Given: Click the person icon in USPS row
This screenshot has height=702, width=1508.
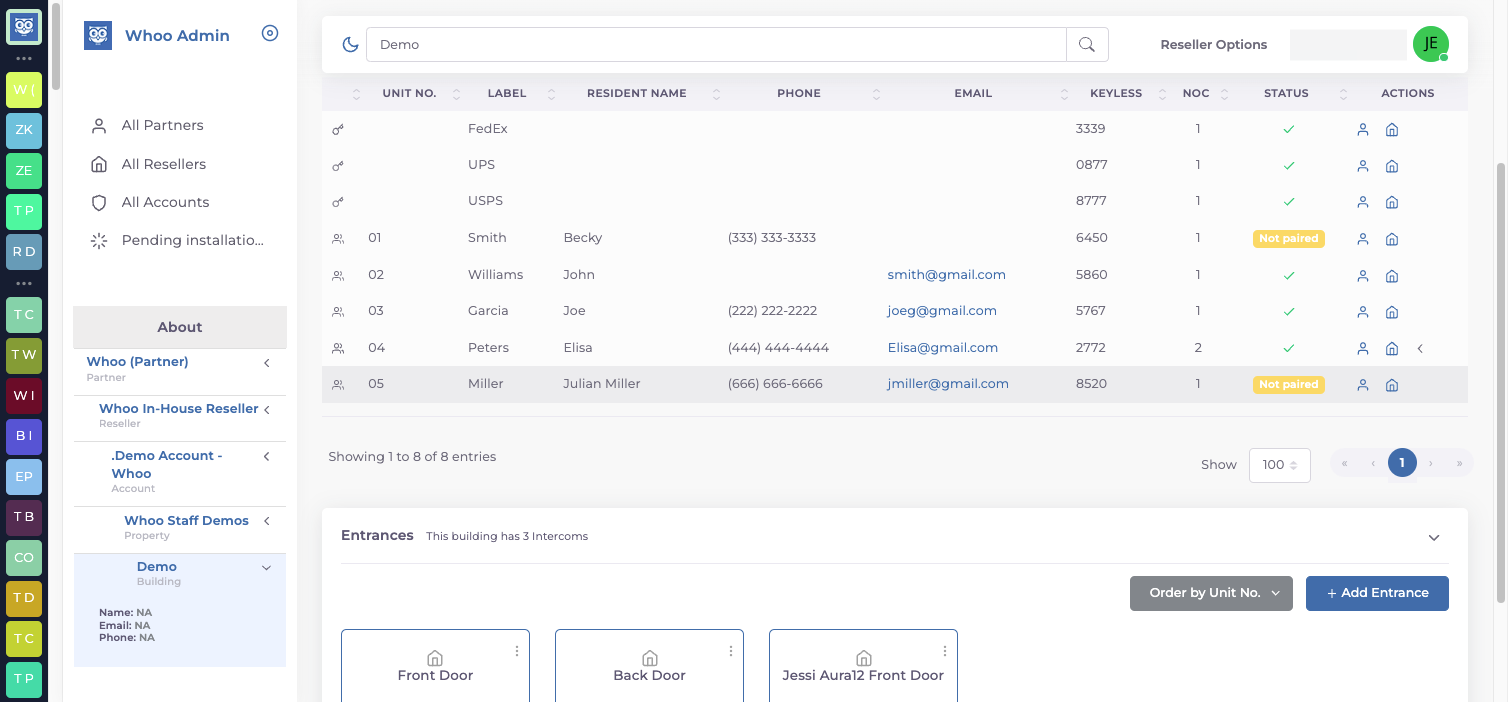Looking at the screenshot, I should pos(1362,202).
